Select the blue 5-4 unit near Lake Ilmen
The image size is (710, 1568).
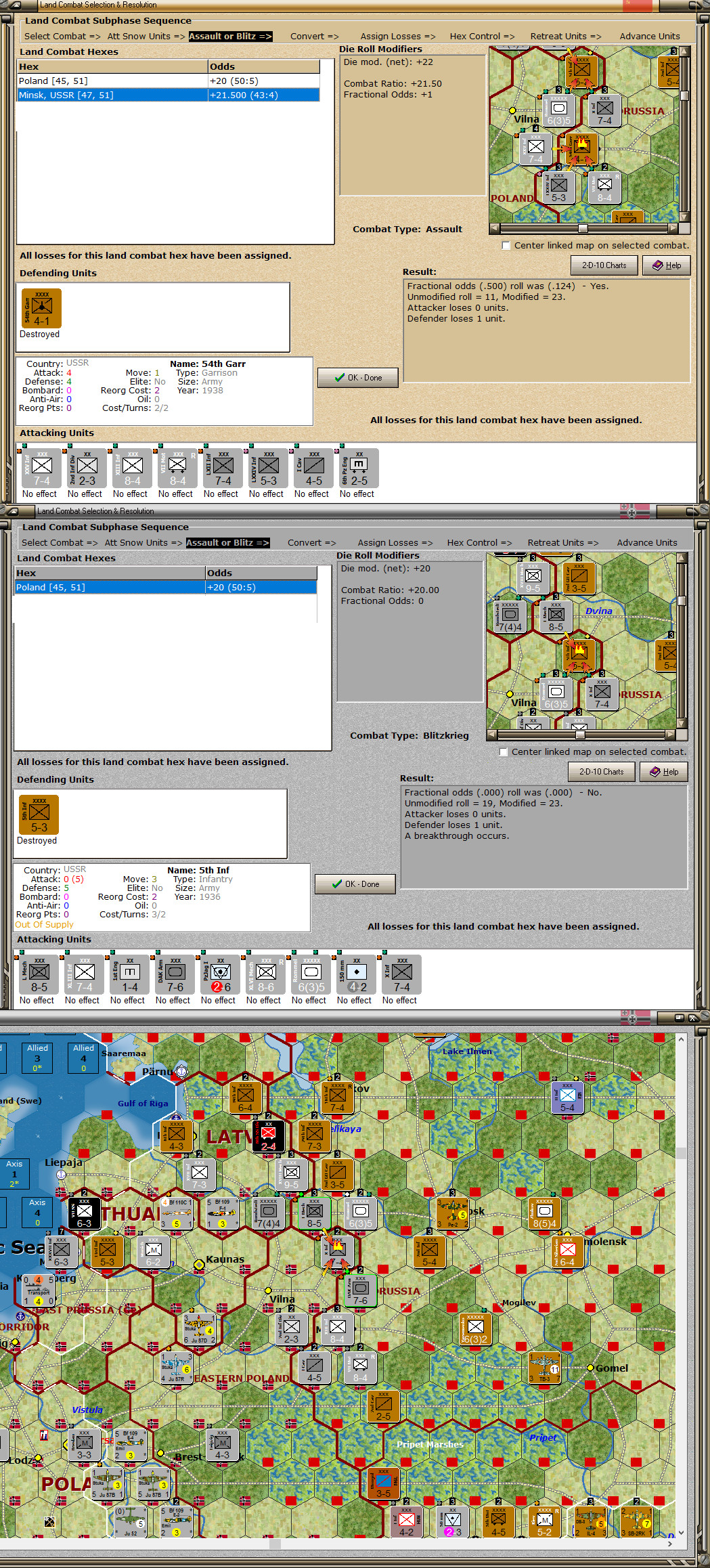[567, 1097]
